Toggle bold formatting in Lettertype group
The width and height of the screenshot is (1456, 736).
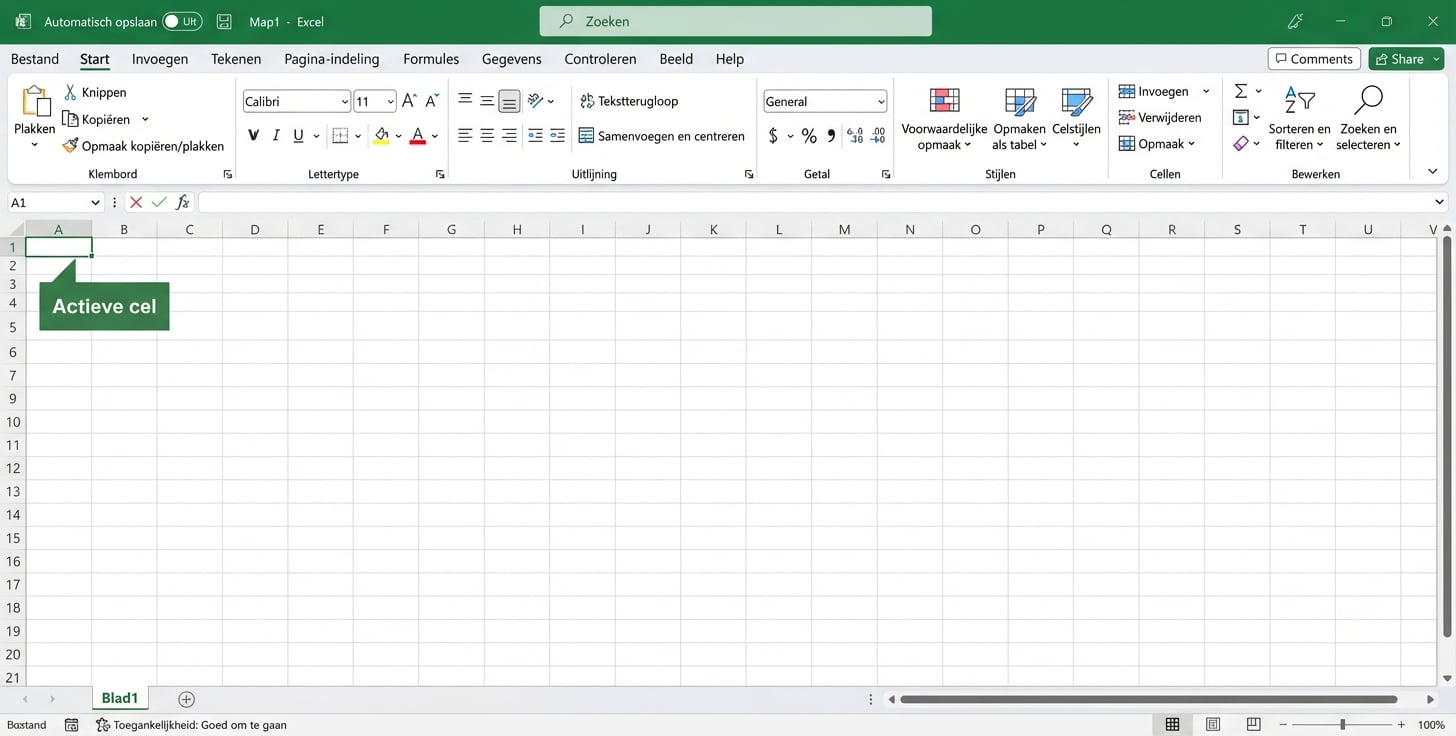point(253,135)
